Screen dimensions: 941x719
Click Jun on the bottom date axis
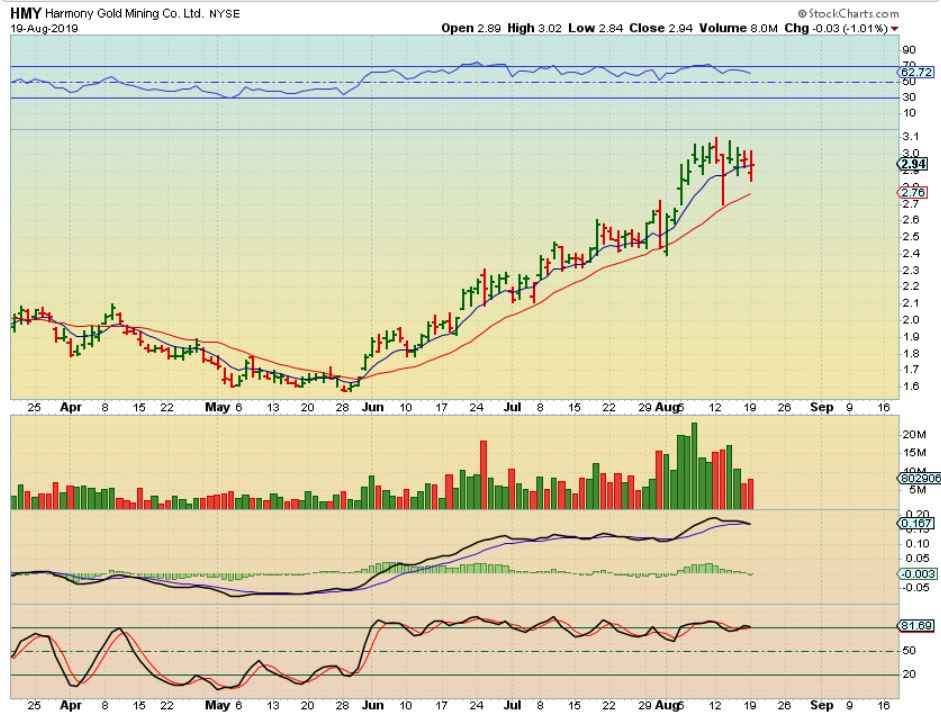[372, 705]
